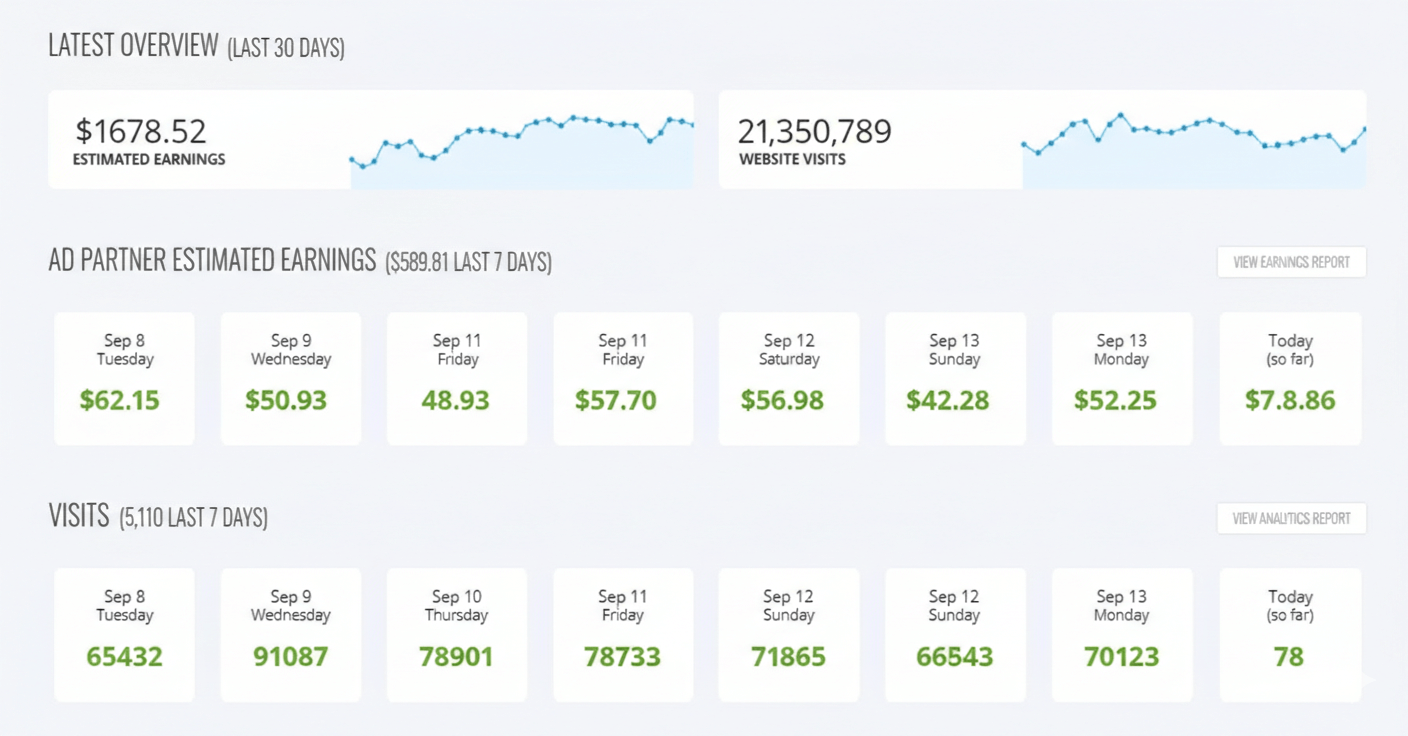Open the Today so far visits tile
The image size is (1408, 736).
click(x=1290, y=634)
